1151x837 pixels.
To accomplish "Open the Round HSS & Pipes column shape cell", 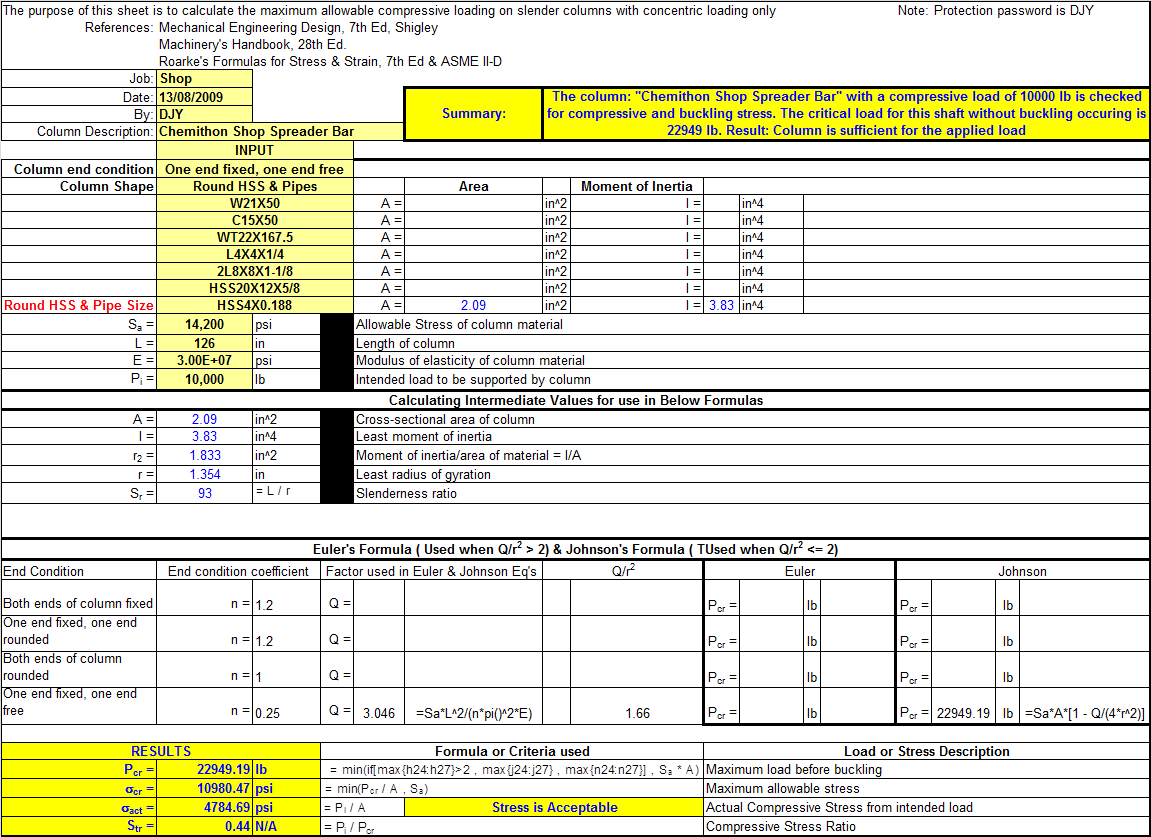I will pos(254,186).
